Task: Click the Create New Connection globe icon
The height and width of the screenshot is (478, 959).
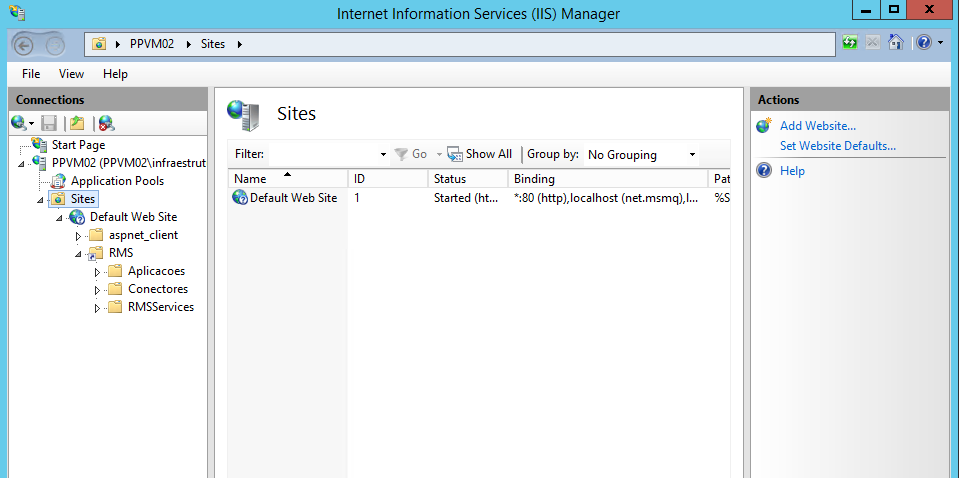Action: [x=19, y=123]
